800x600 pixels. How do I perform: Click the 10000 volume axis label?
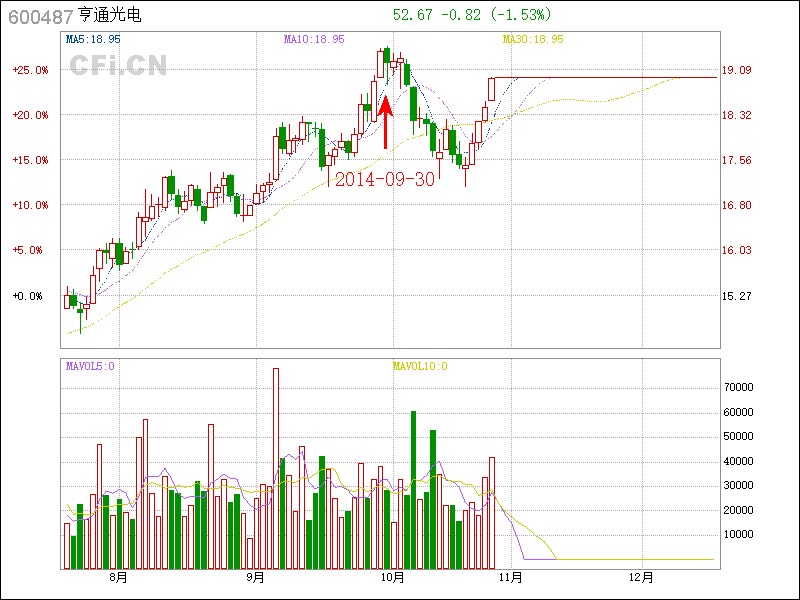pyautogui.click(x=738, y=534)
